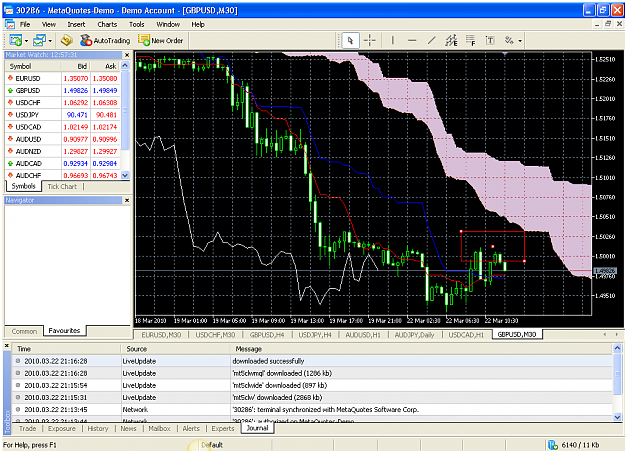Select GBPUSD row in Market Watch

coord(62,91)
